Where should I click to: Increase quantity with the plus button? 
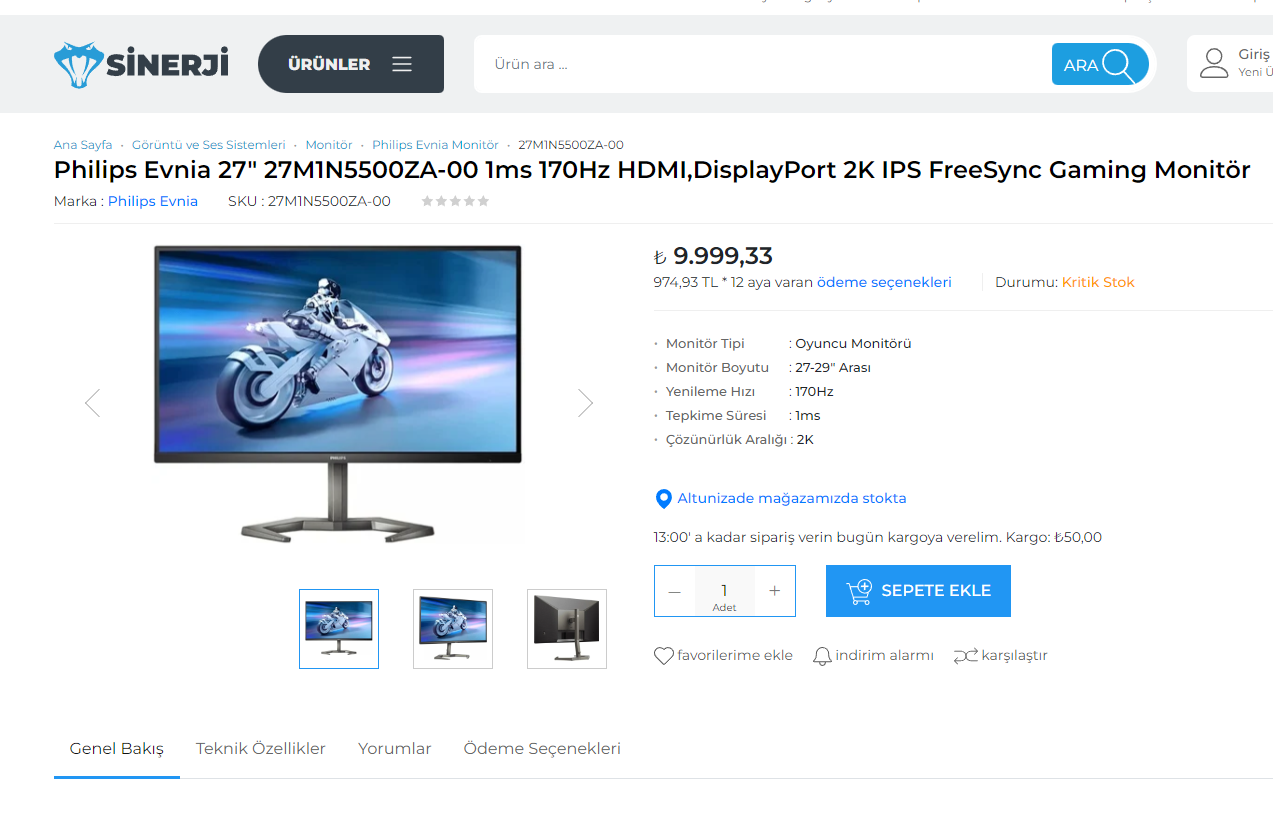774,591
